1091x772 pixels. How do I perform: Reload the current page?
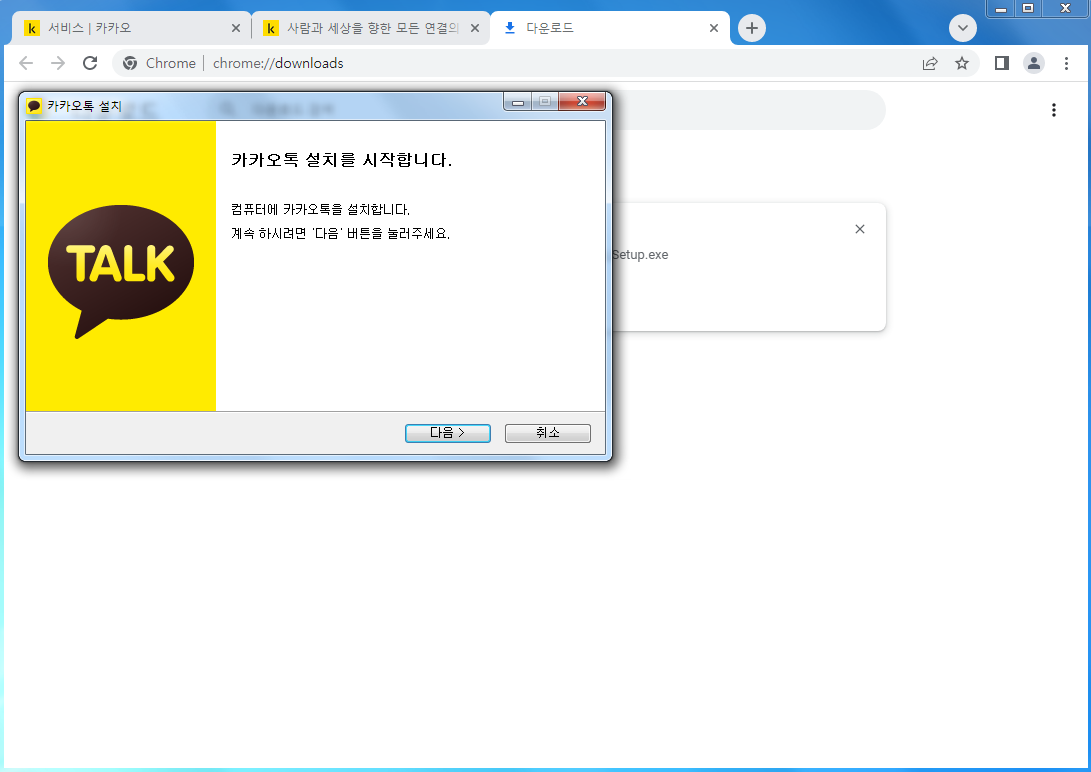(90, 63)
